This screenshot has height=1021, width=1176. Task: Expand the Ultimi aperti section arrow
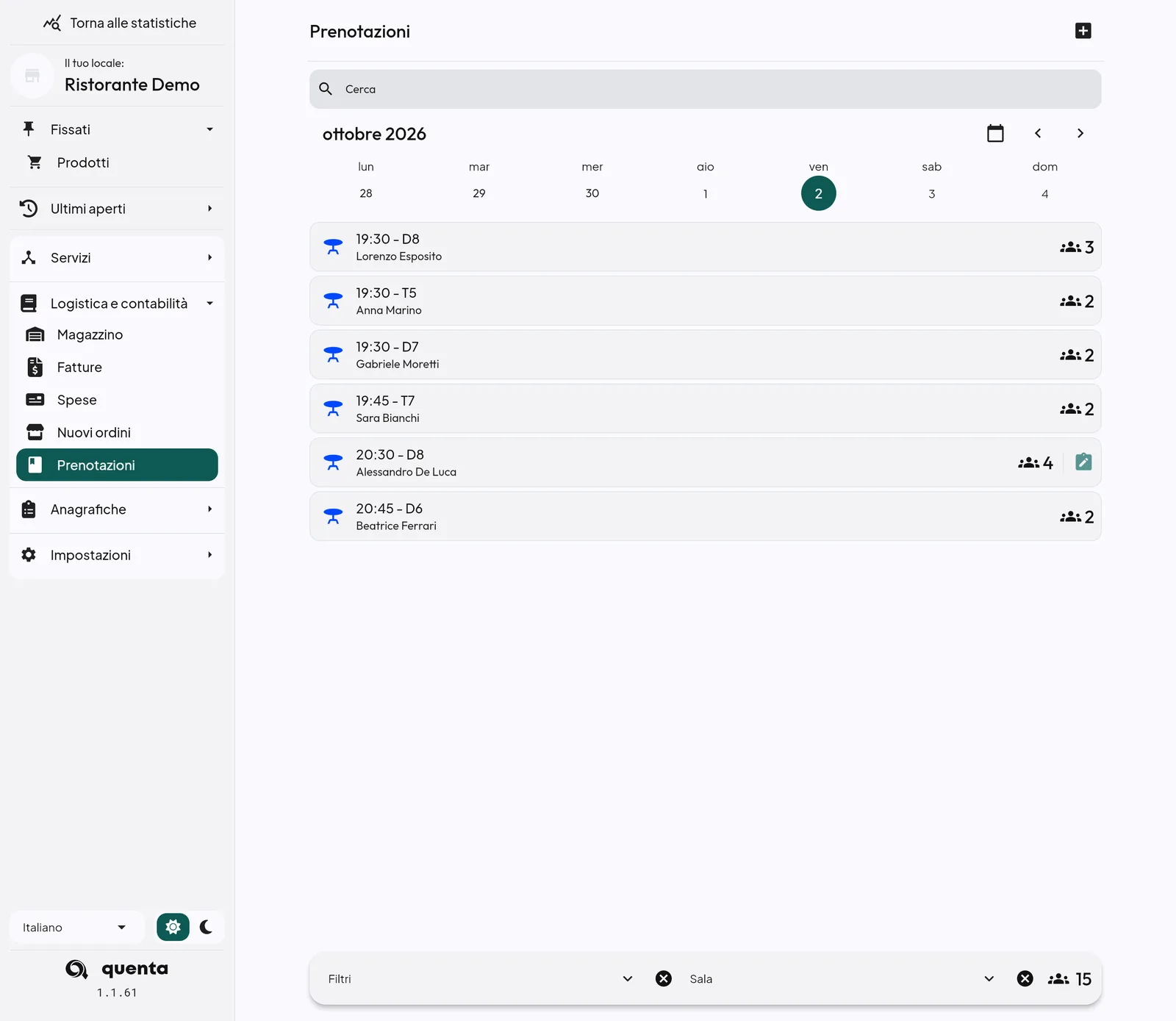[209, 209]
